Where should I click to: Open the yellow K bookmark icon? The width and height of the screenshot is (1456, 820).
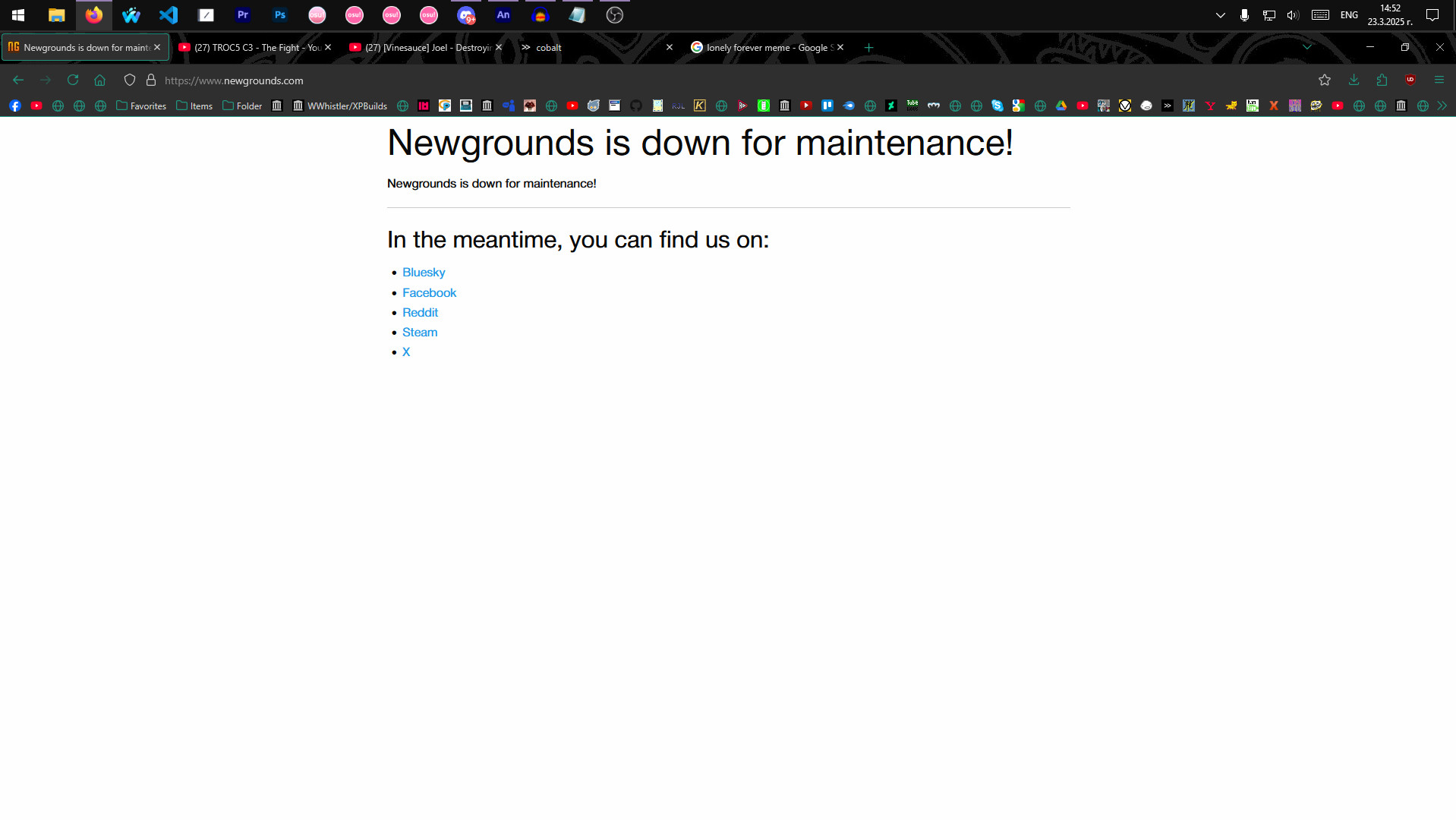[700, 106]
